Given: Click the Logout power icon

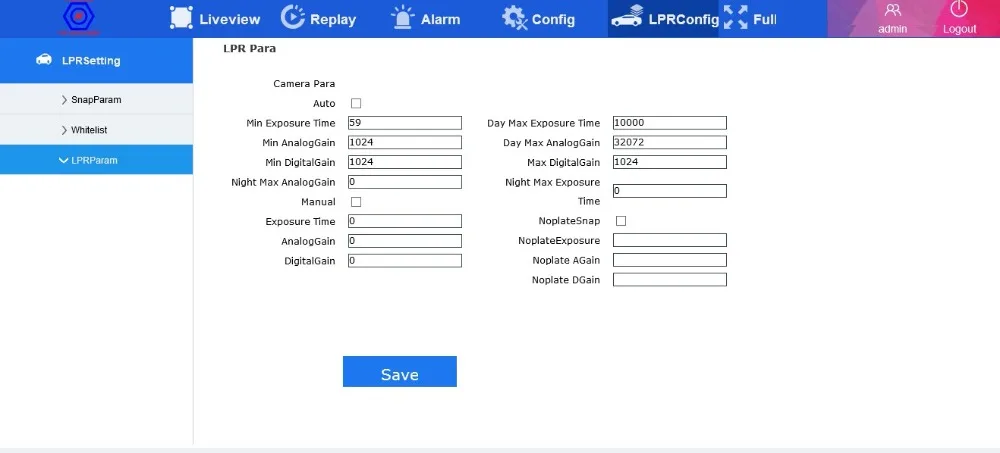Looking at the screenshot, I should tap(959, 9).
